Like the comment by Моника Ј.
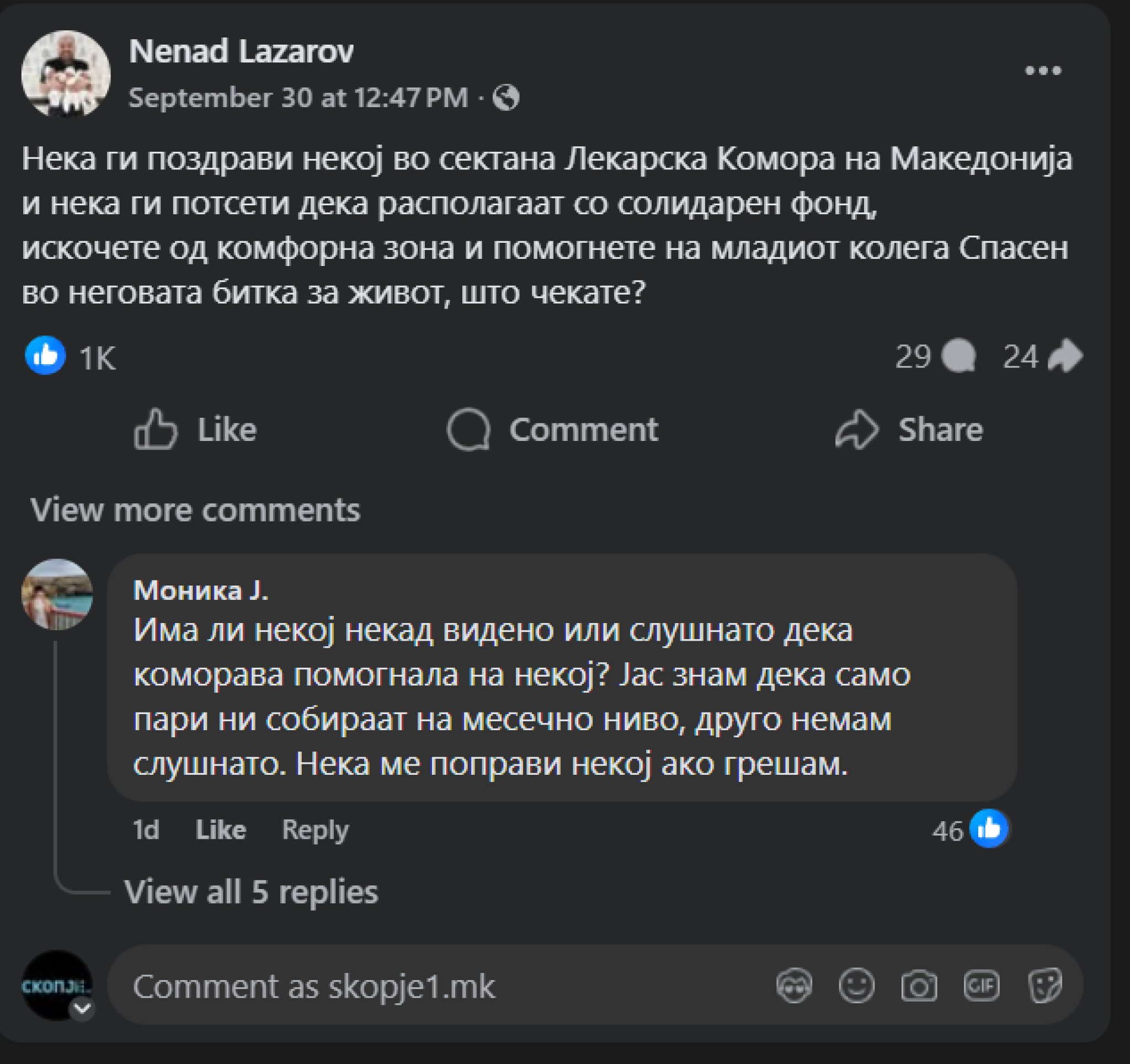This screenshot has height=1064, width=1130. [221, 830]
